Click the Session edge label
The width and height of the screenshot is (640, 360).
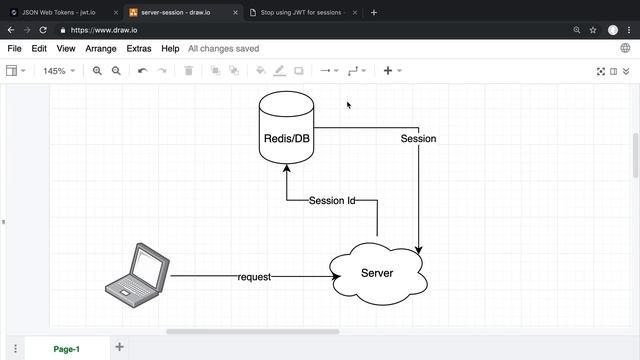(418, 138)
